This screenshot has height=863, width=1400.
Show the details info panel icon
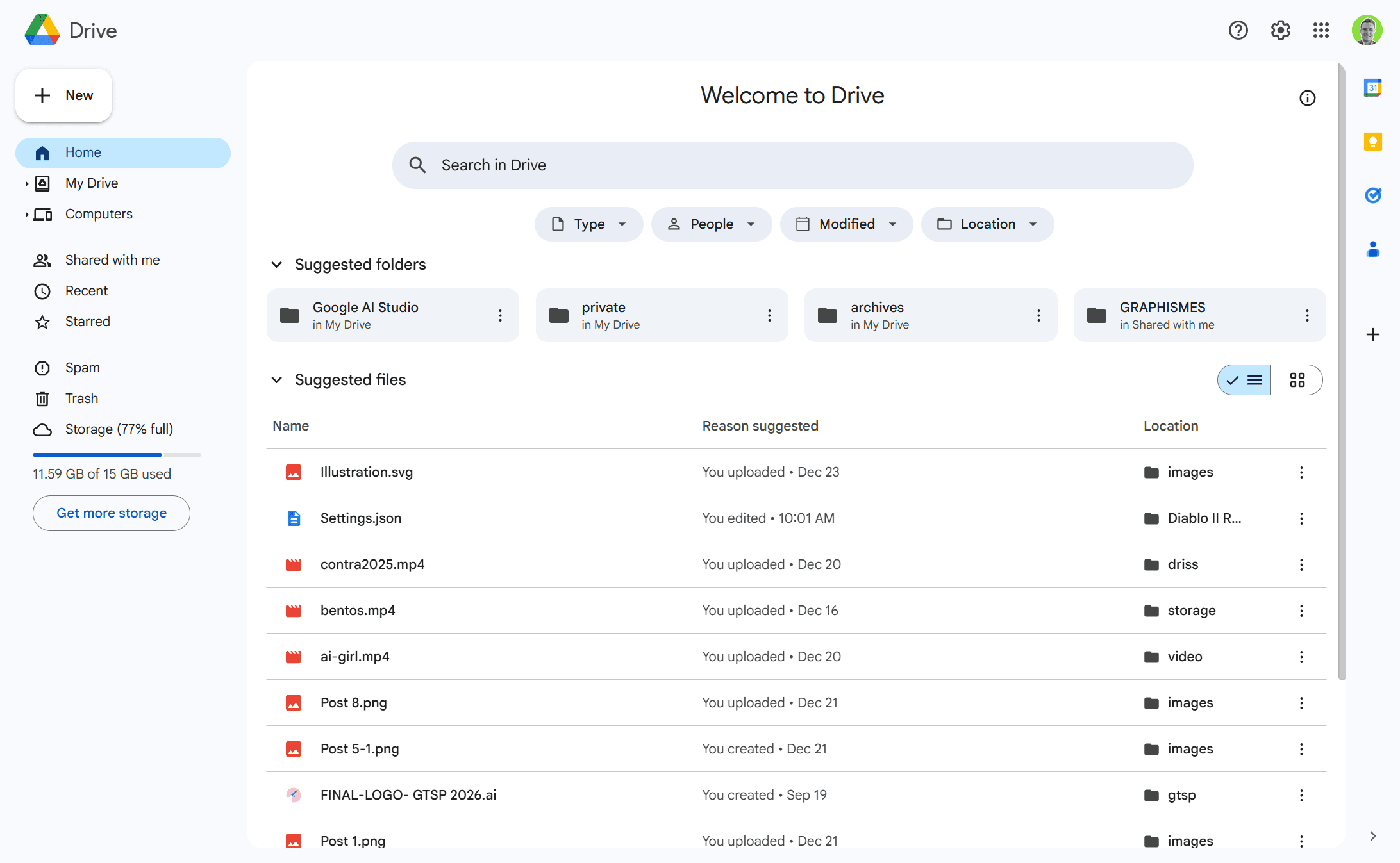1307,98
